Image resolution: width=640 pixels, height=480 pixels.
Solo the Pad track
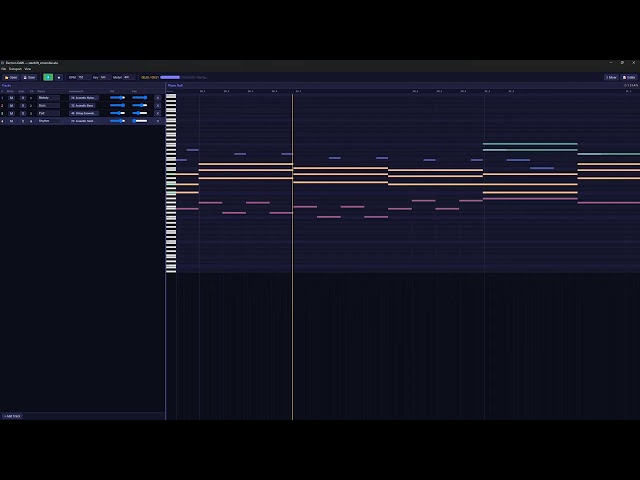[22, 113]
